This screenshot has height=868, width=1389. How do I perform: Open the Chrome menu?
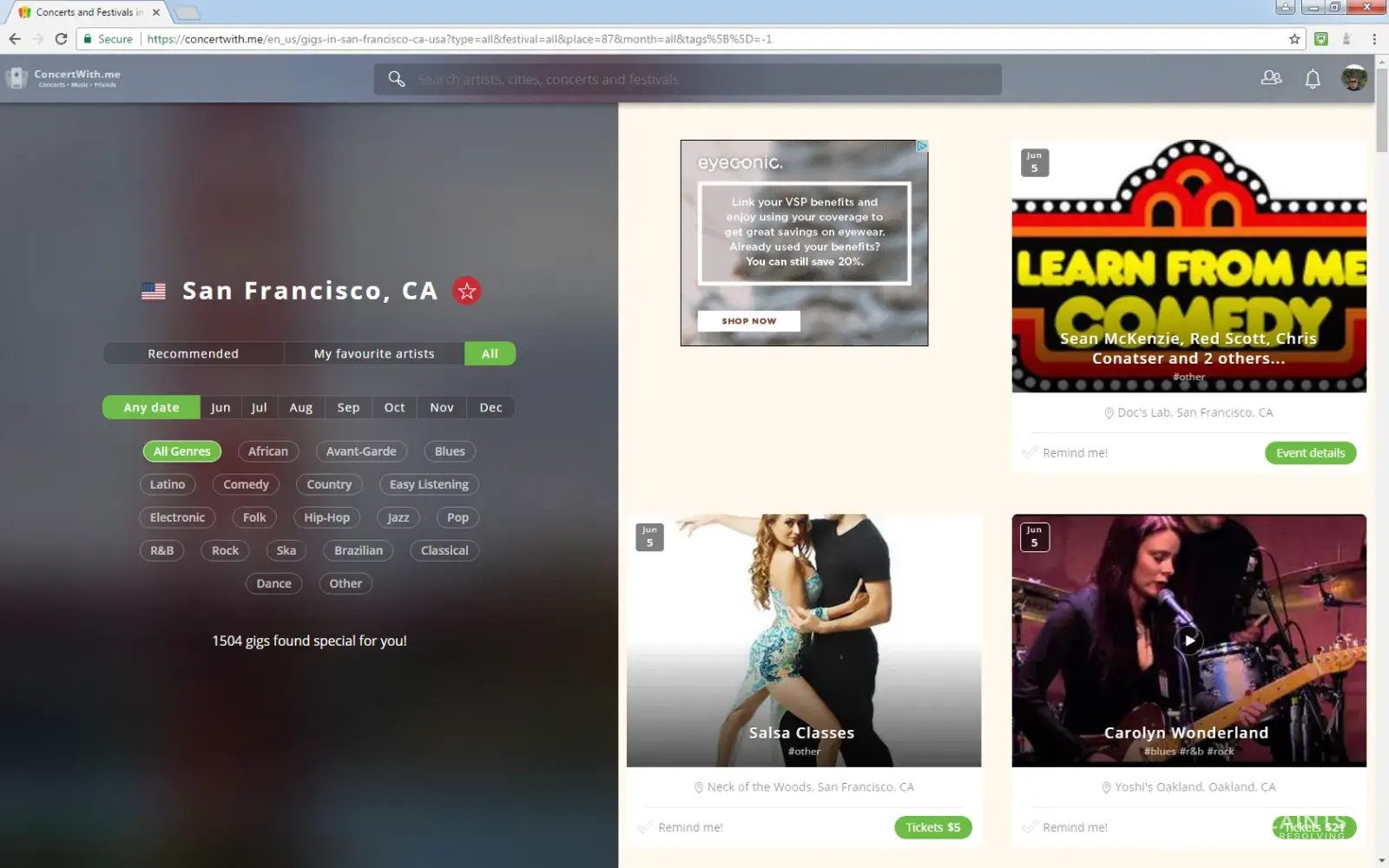click(1374, 39)
